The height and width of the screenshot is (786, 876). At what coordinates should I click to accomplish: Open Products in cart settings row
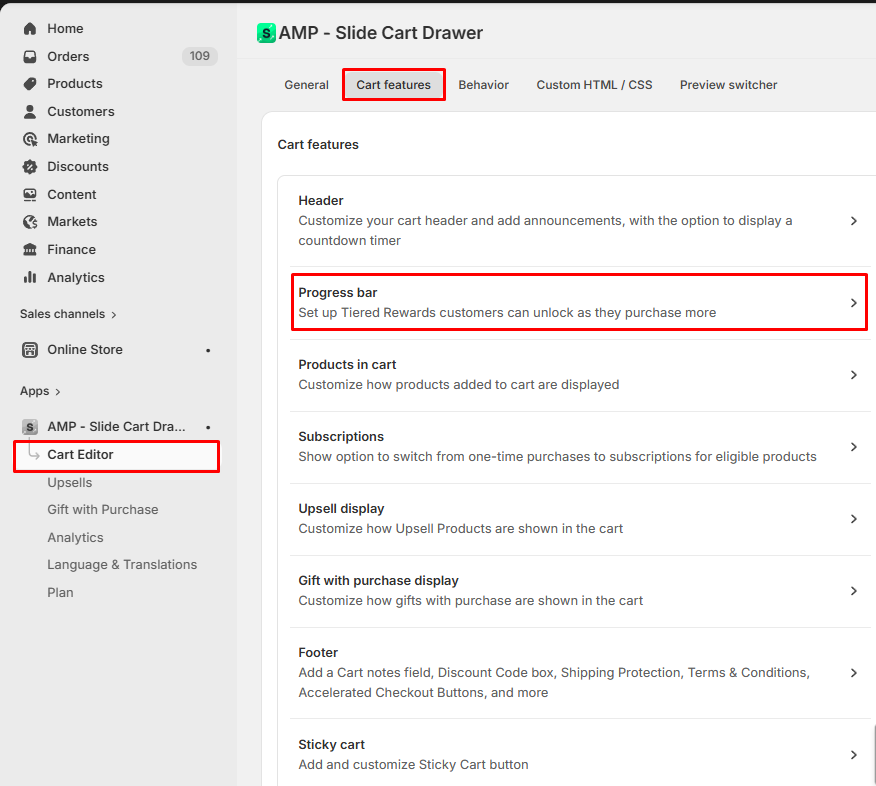580,375
